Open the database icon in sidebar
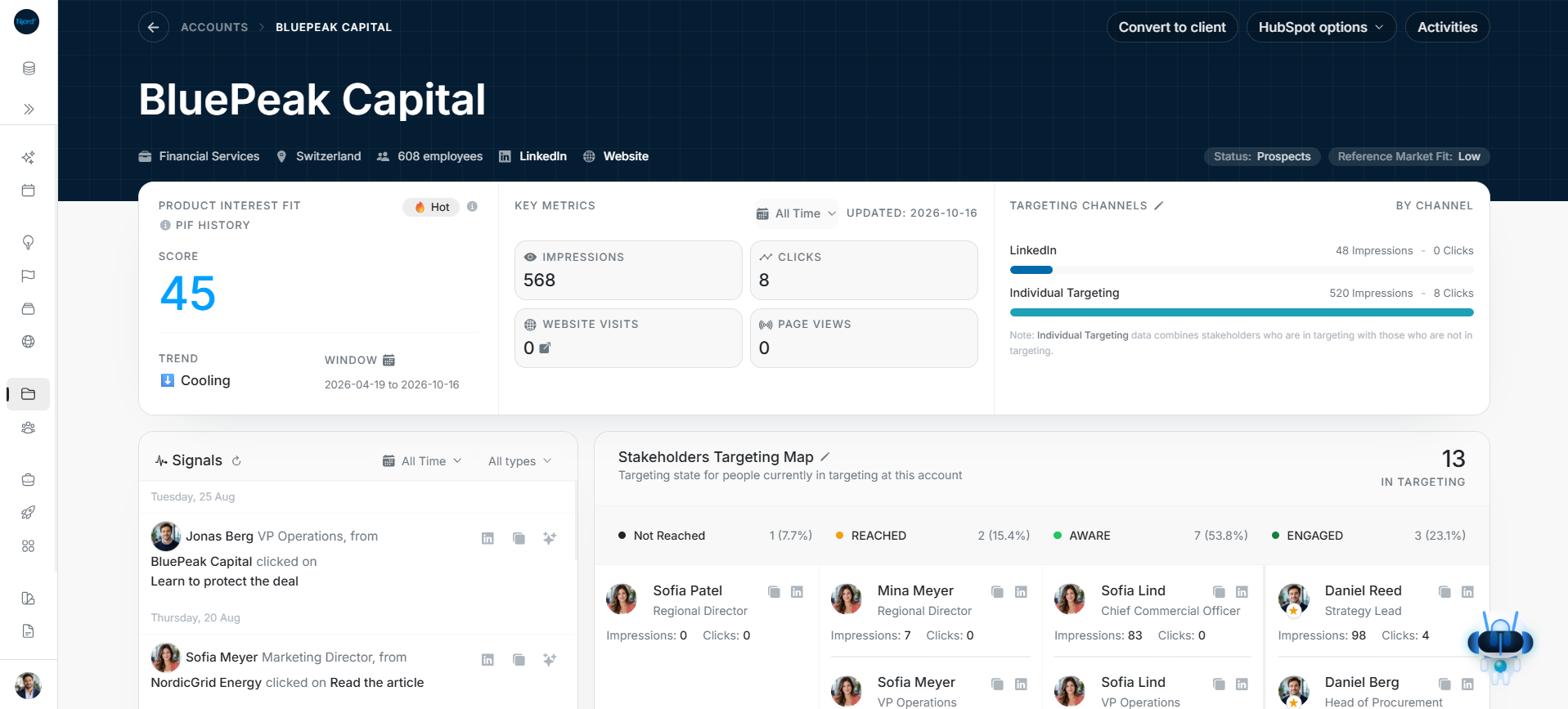Screen dimensions: 1568x709 coord(29,69)
